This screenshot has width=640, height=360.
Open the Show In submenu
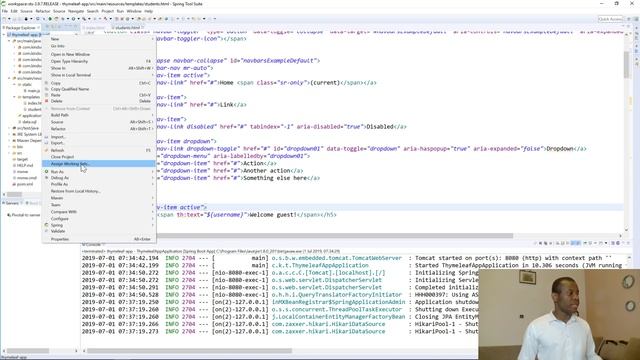click(99, 68)
